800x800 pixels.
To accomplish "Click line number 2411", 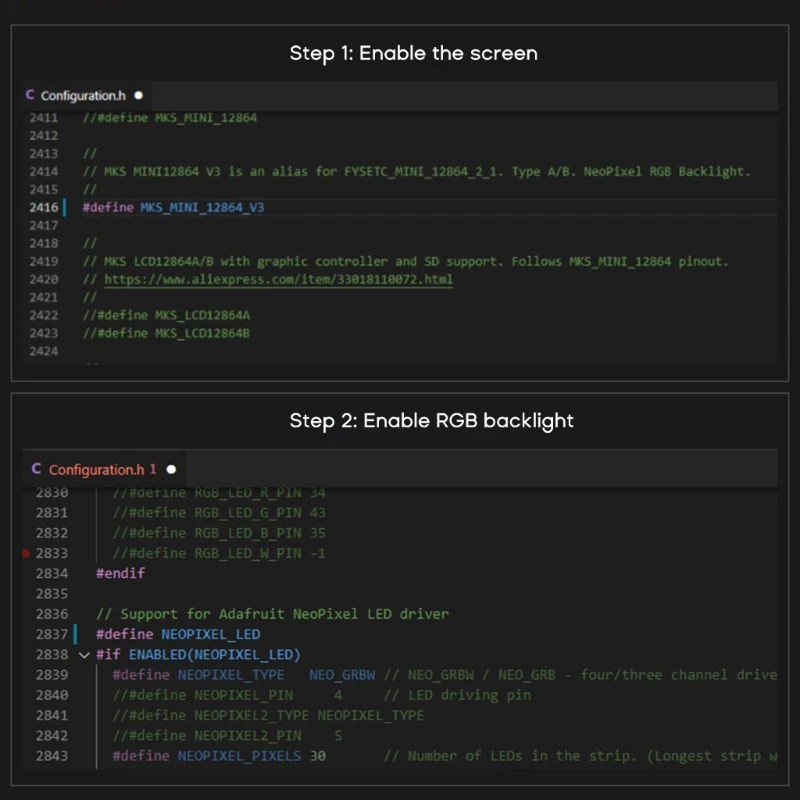I will [44, 118].
